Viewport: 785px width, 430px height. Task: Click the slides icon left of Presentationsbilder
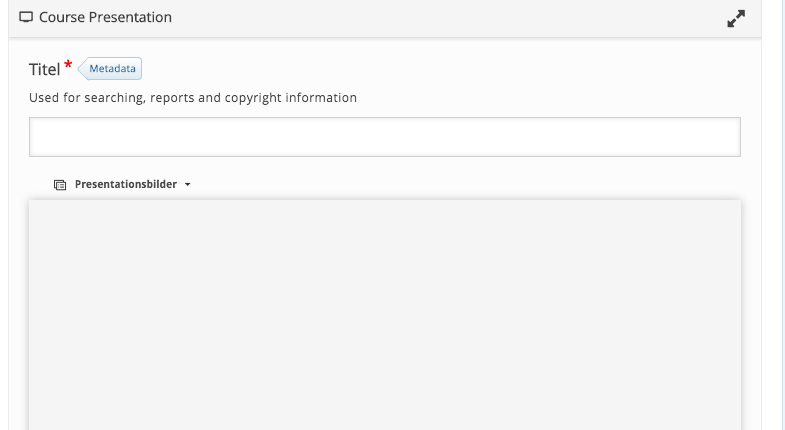click(60, 185)
